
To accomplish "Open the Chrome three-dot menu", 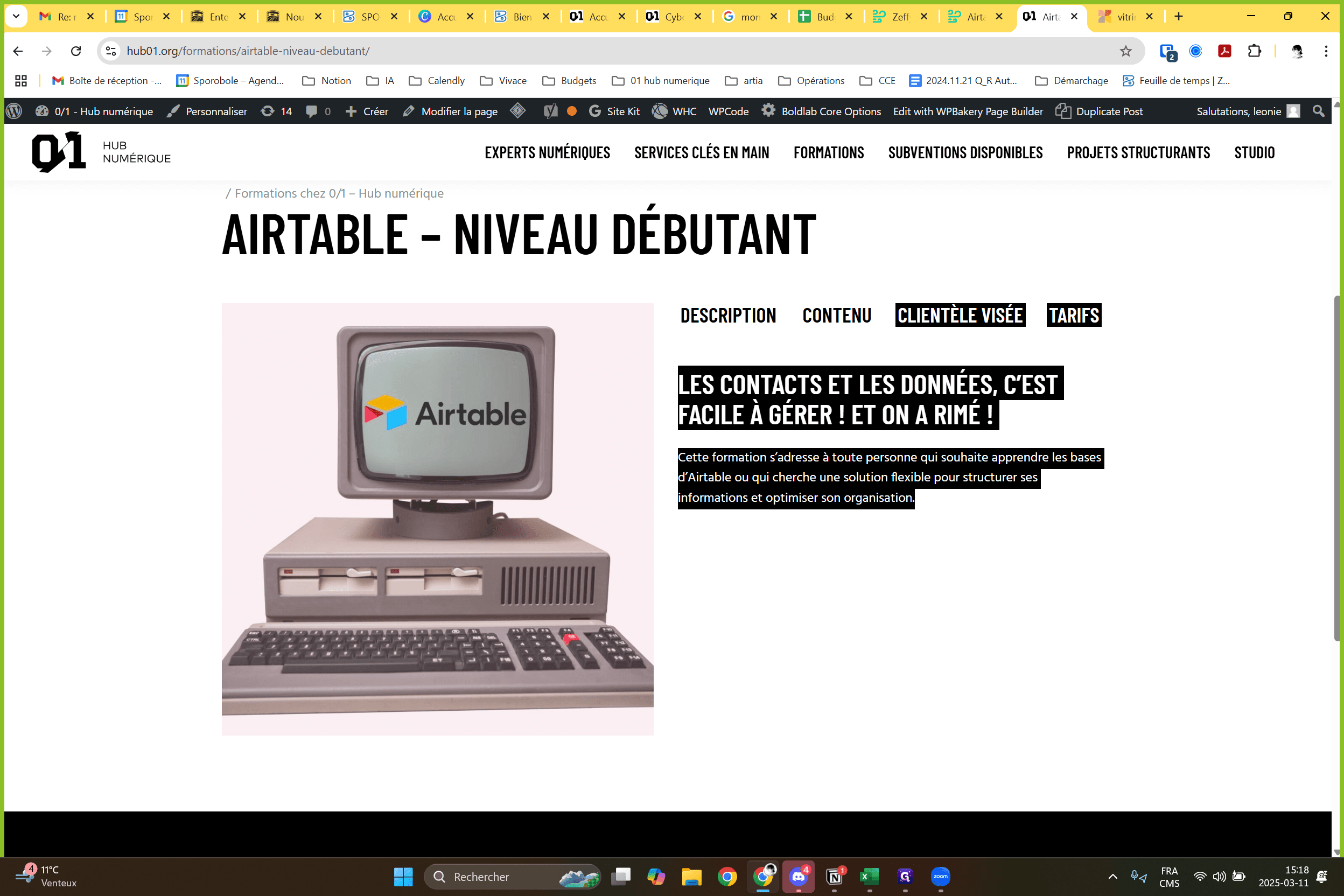I will pos(1326,51).
